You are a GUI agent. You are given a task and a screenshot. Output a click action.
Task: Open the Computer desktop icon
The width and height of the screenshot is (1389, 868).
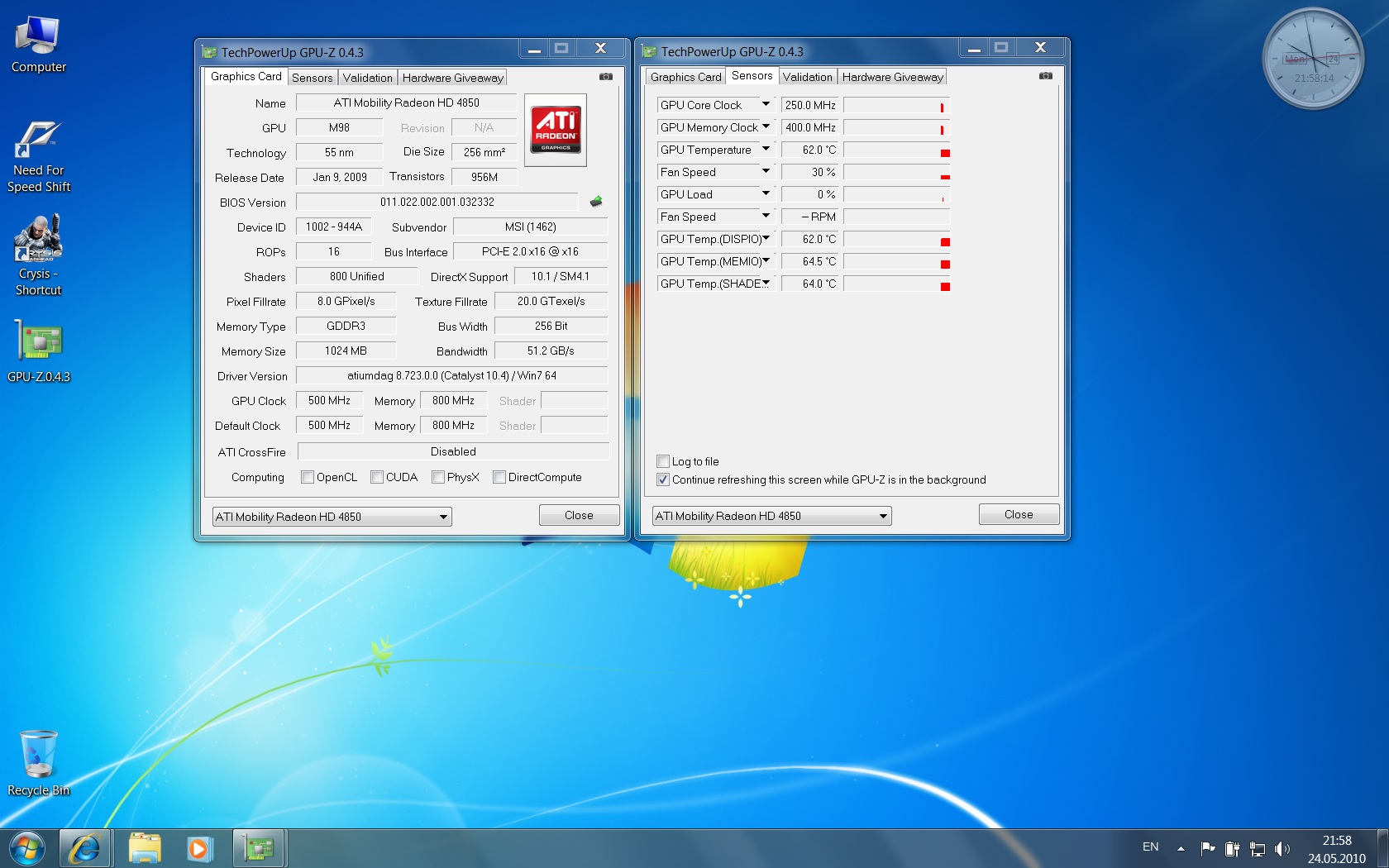[x=38, y=45]
